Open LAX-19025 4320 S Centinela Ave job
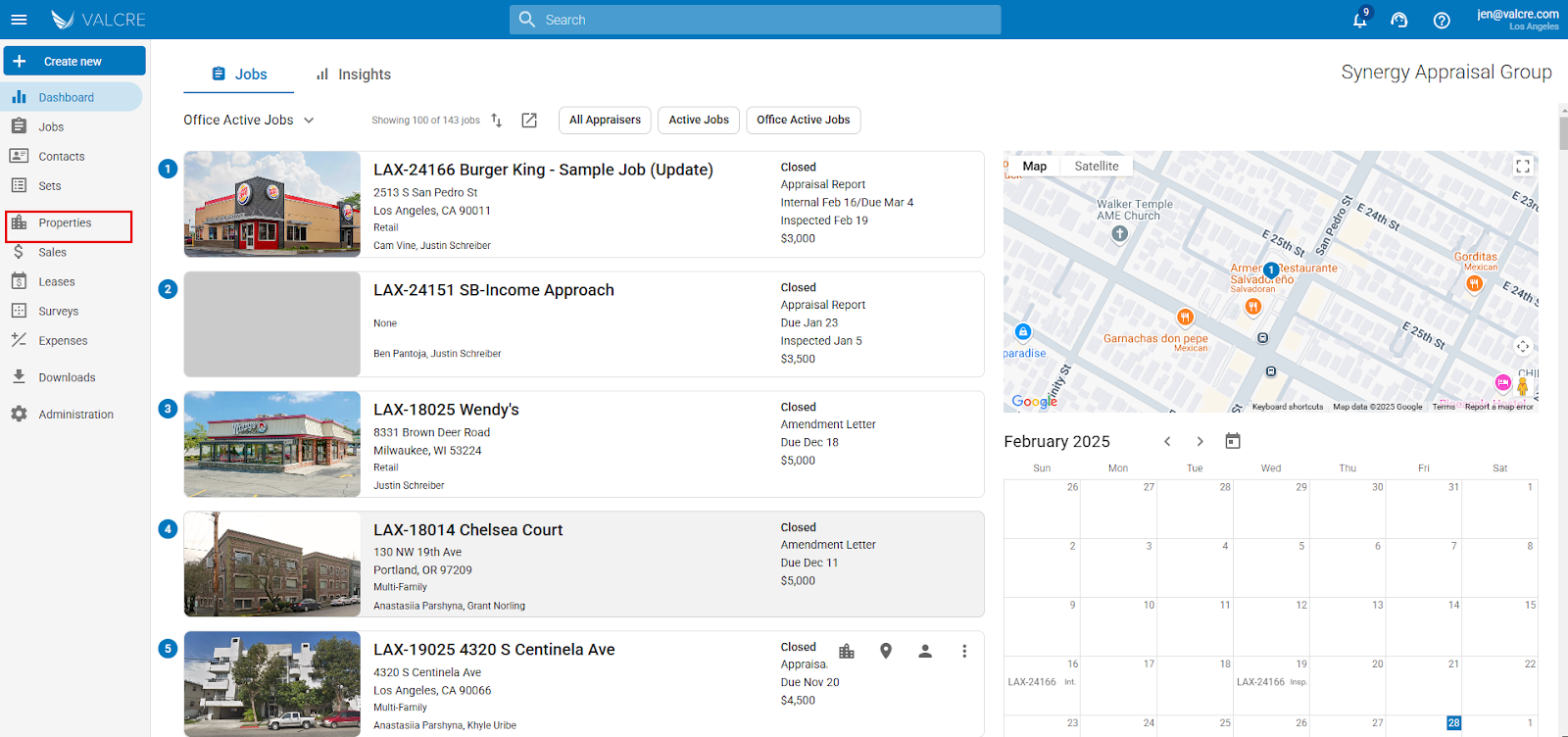Viewport: 1568px width, 737px height. [x=494, y=650]
